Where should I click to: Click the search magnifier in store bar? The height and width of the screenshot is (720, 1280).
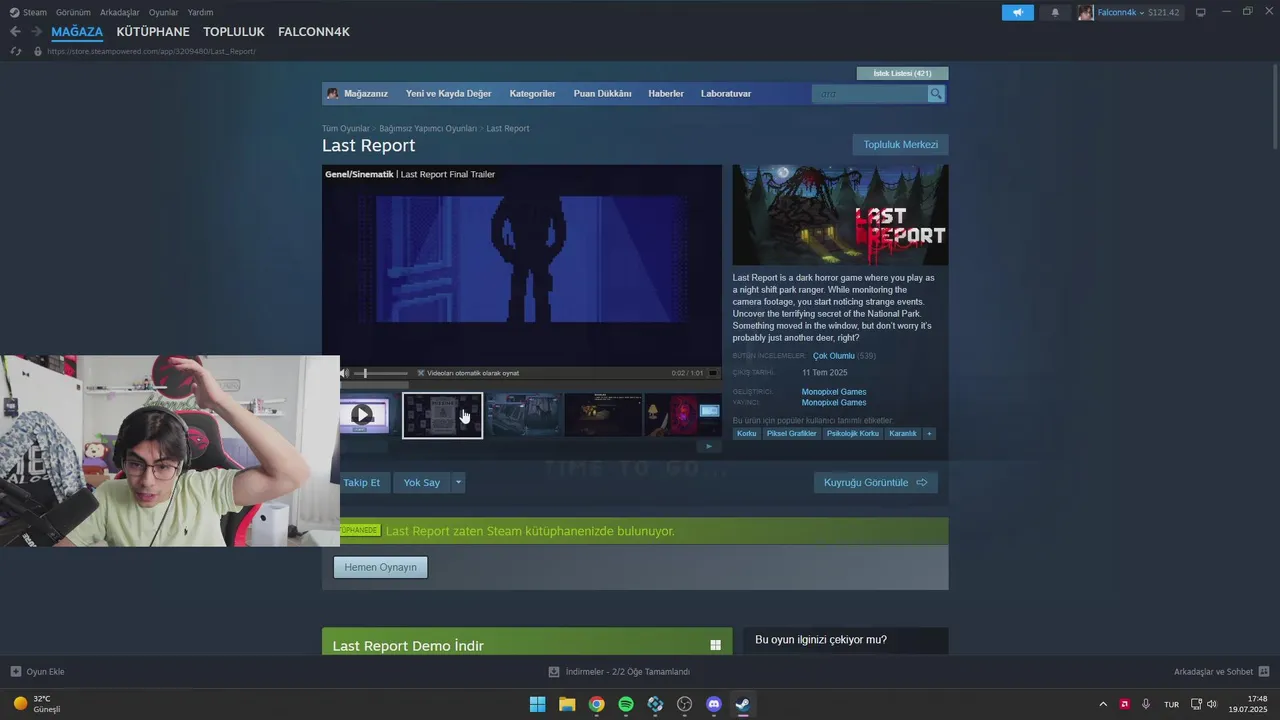[936, 94]
